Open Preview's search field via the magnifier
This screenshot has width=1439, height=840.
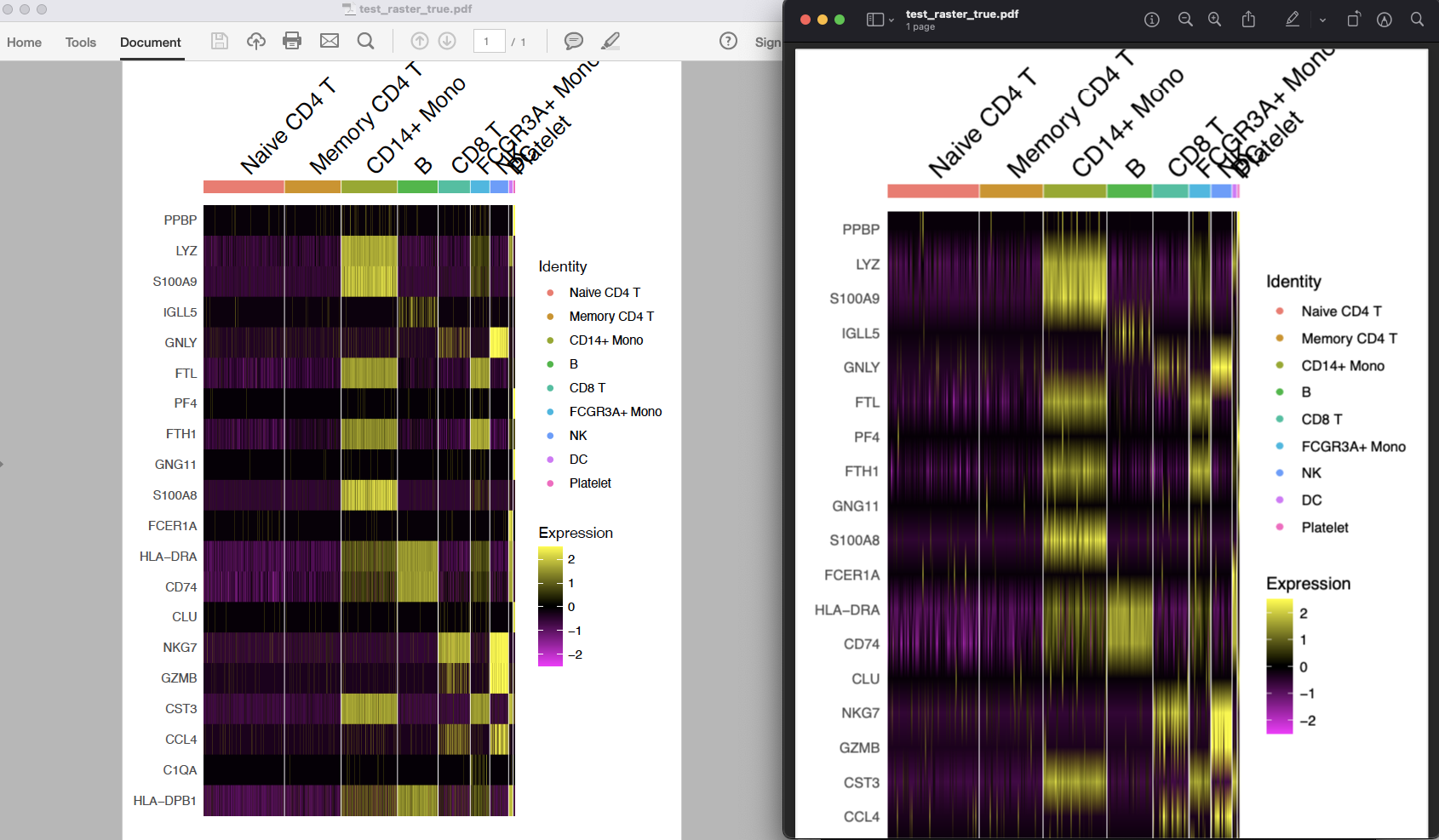1418,19
